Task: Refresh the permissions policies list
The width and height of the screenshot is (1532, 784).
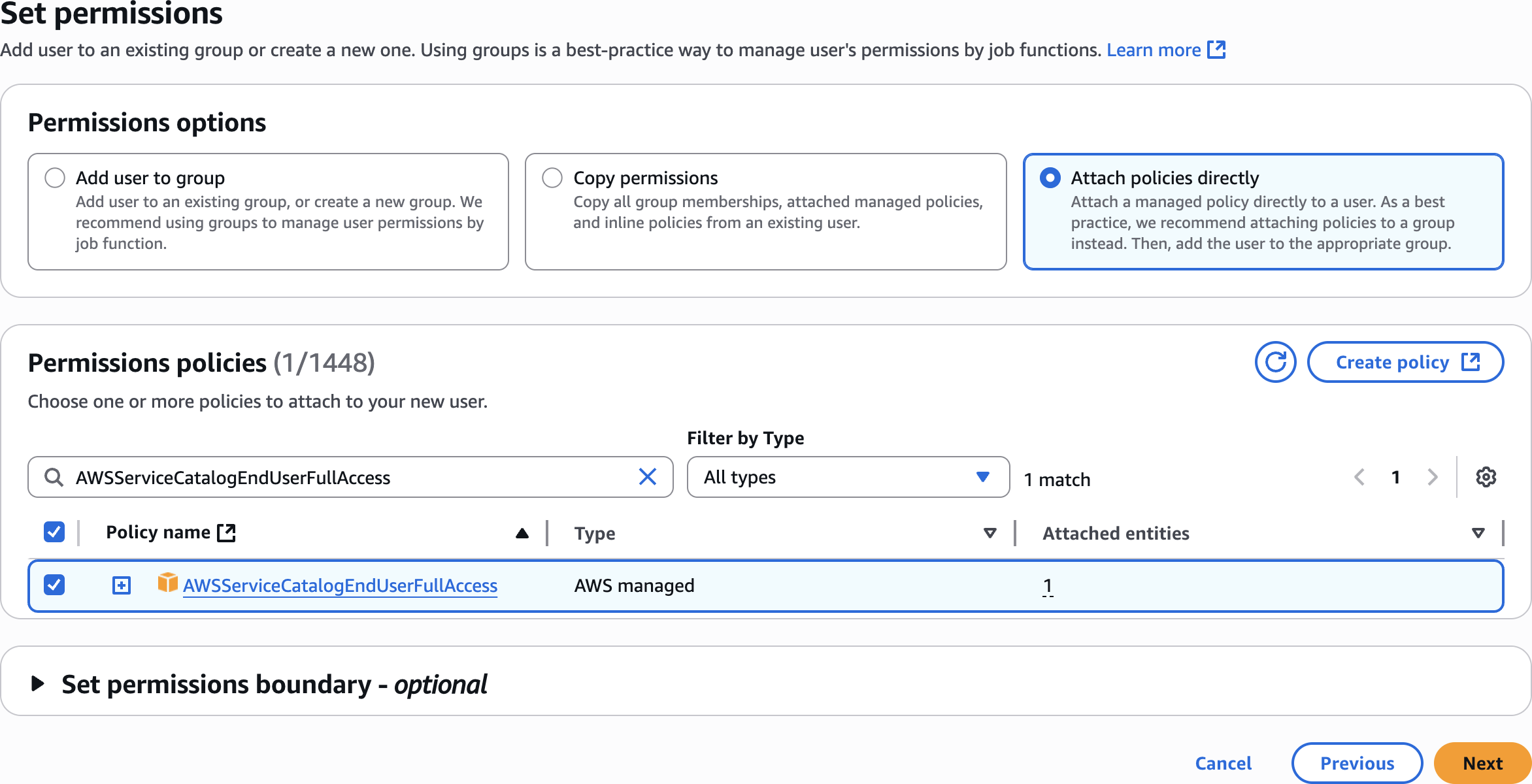Action: pyautogui.click(x=1275, y=362)
